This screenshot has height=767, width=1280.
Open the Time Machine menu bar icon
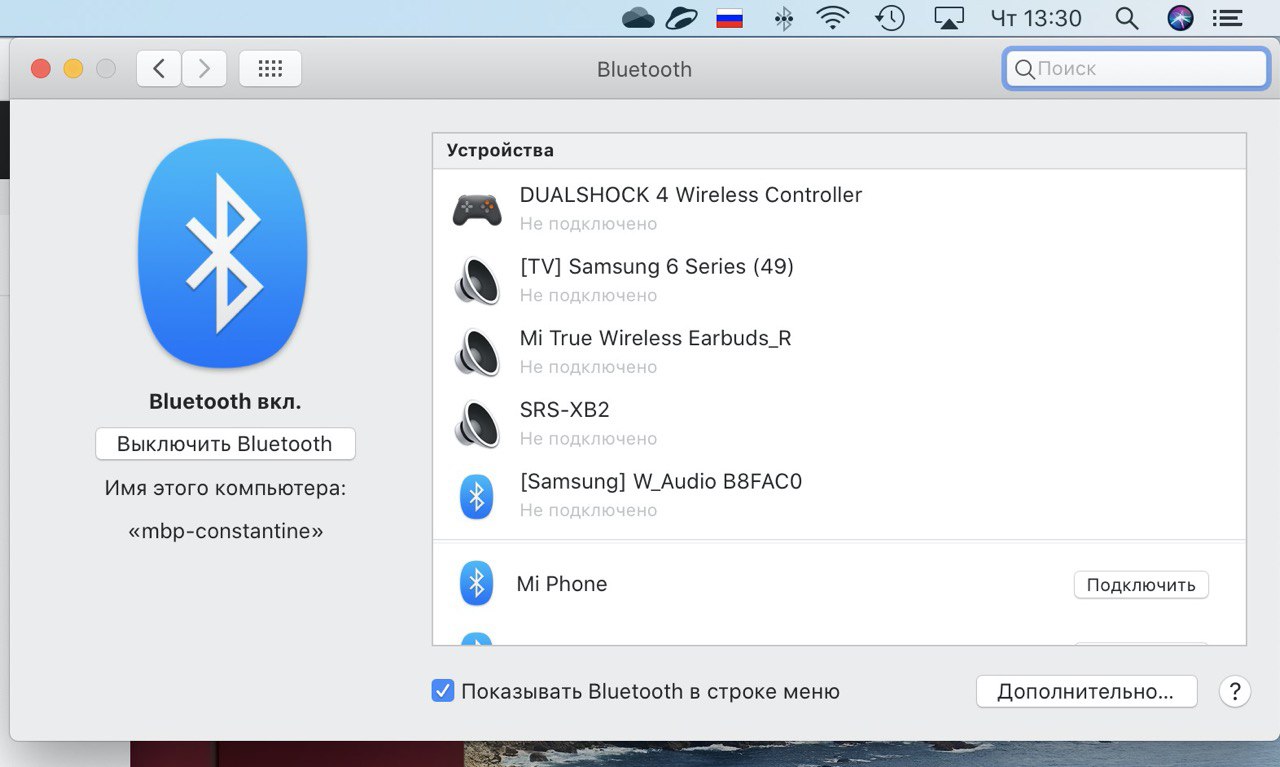coord(889,18)
